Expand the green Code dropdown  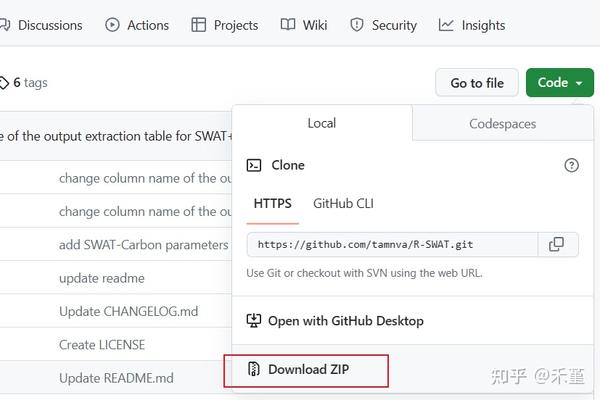point(560,83)
